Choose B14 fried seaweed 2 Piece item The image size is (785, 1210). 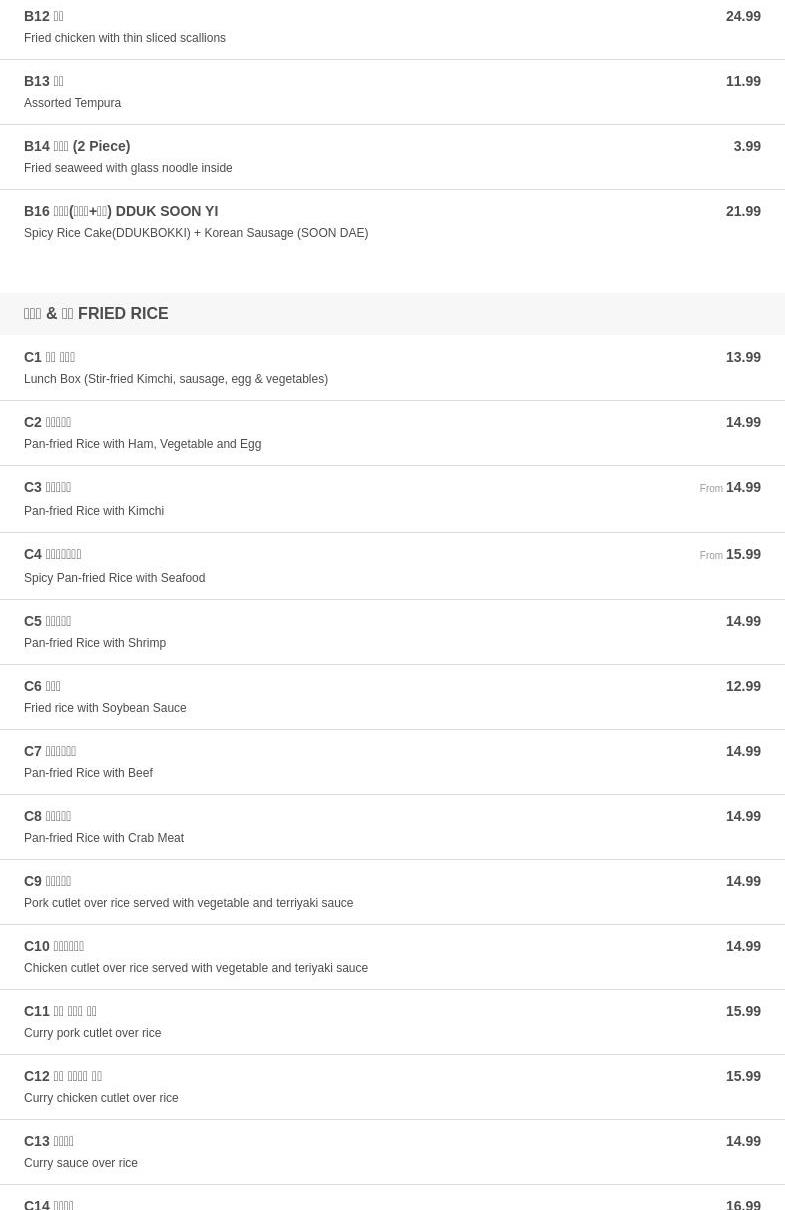(392, 157)
